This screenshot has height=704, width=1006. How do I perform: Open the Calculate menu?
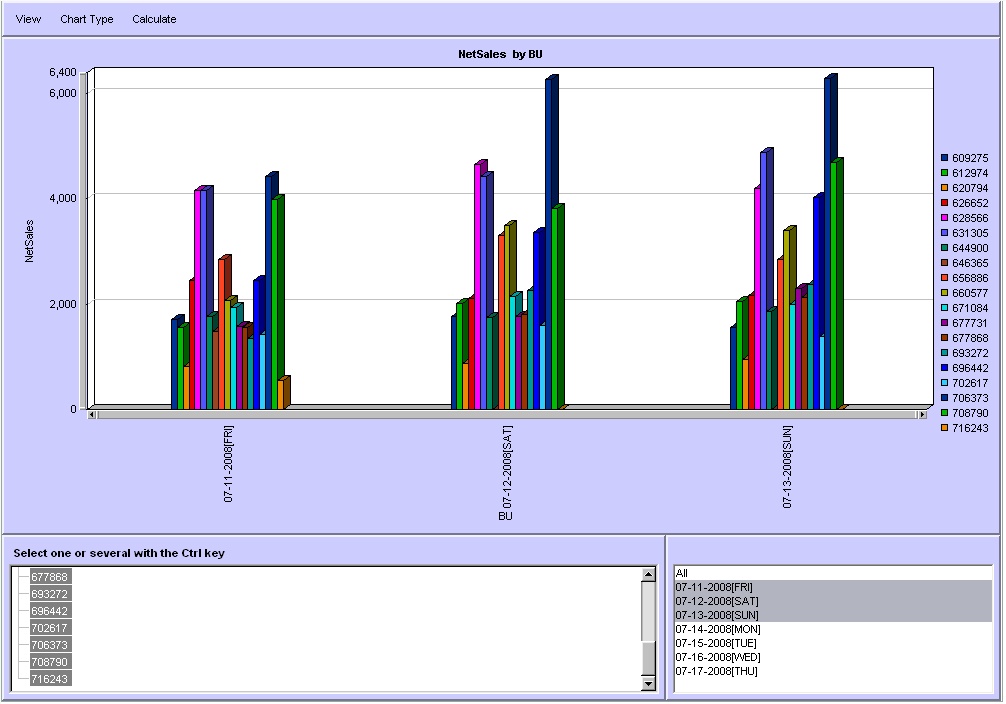pos(154,19)
